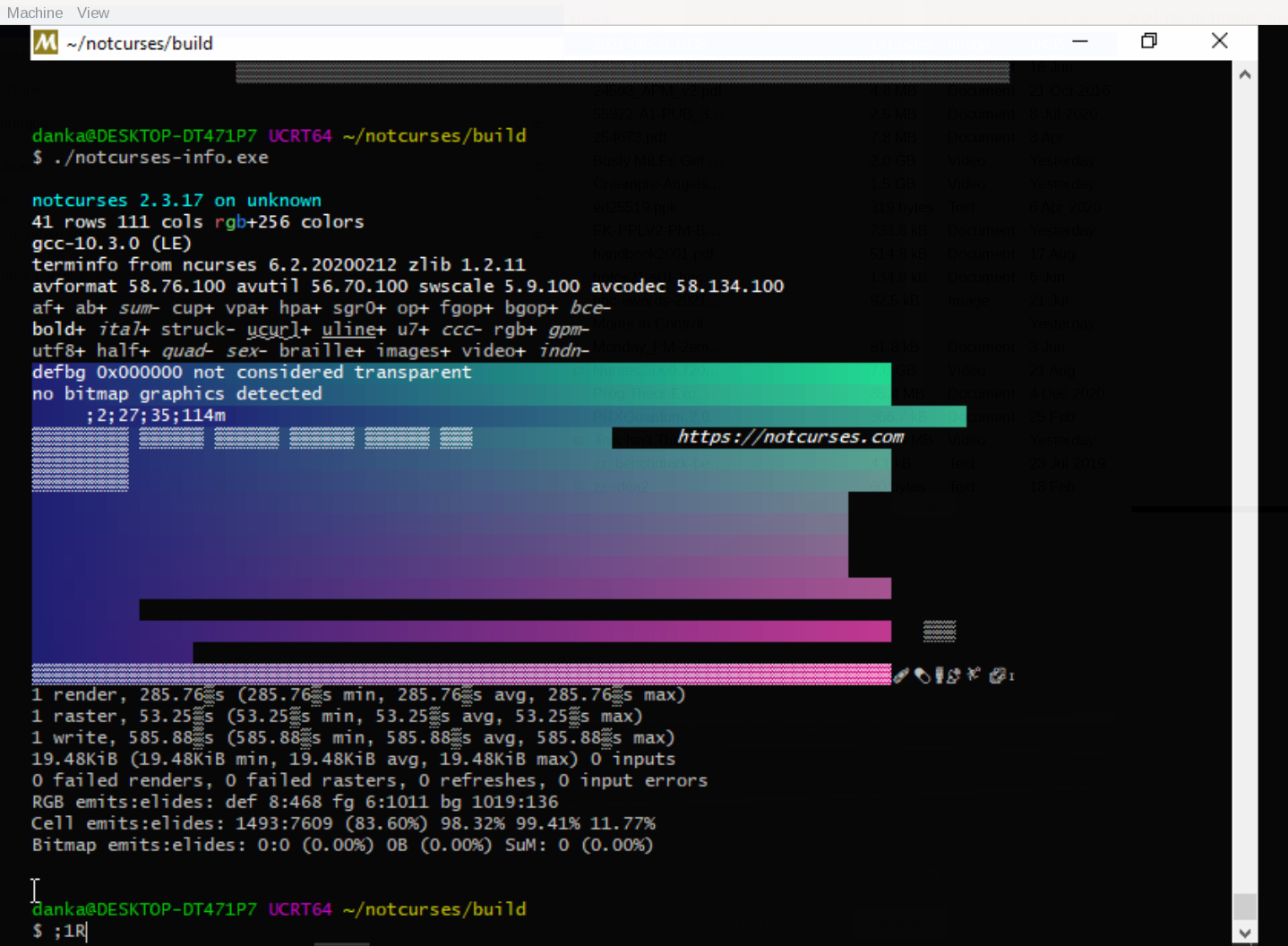
Task: Click the "1 raster, 53.25" stats line
Action: [338, 717]
